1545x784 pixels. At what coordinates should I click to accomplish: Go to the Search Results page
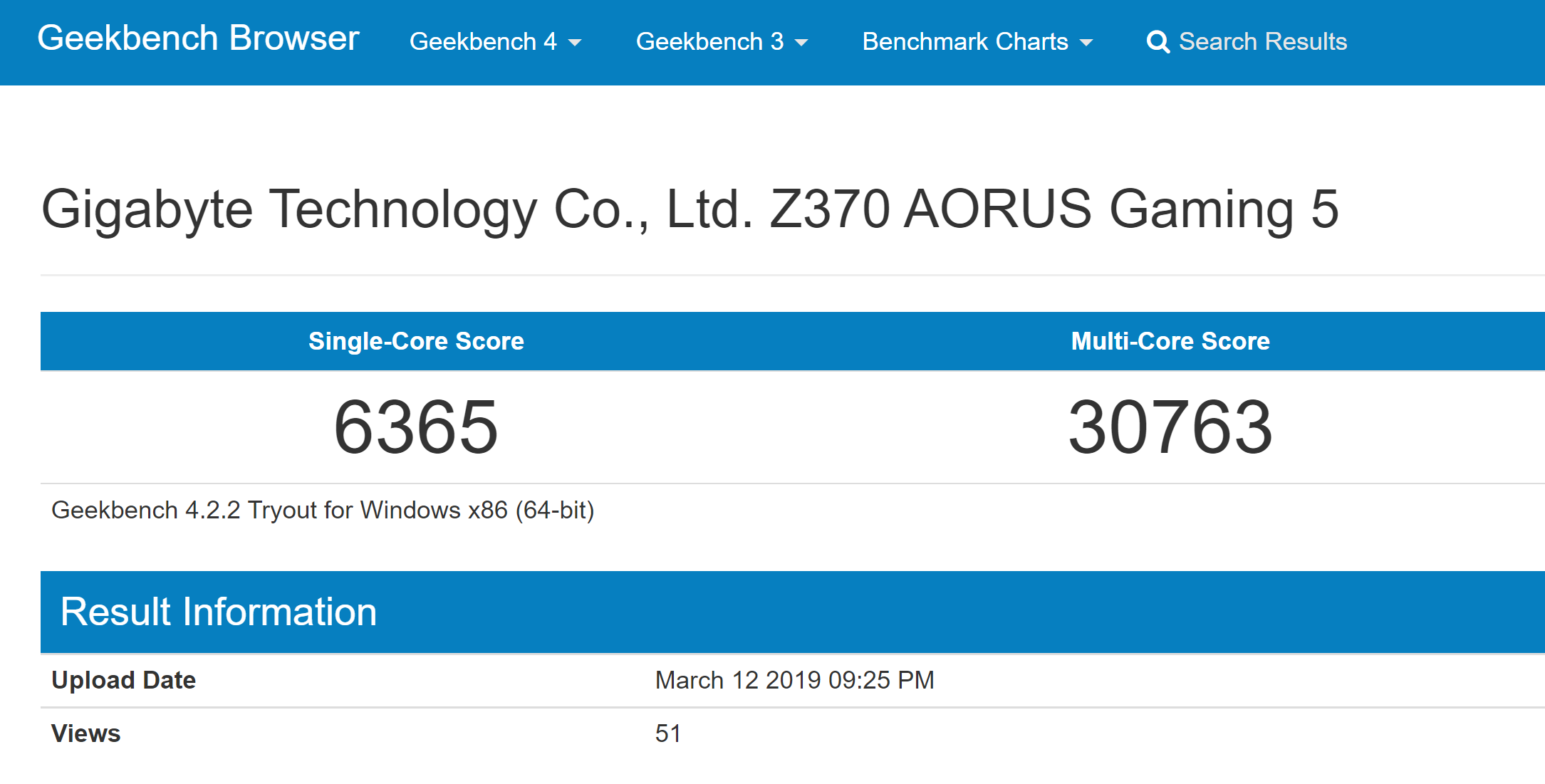pyautogui.click(x=1263, y=42)
